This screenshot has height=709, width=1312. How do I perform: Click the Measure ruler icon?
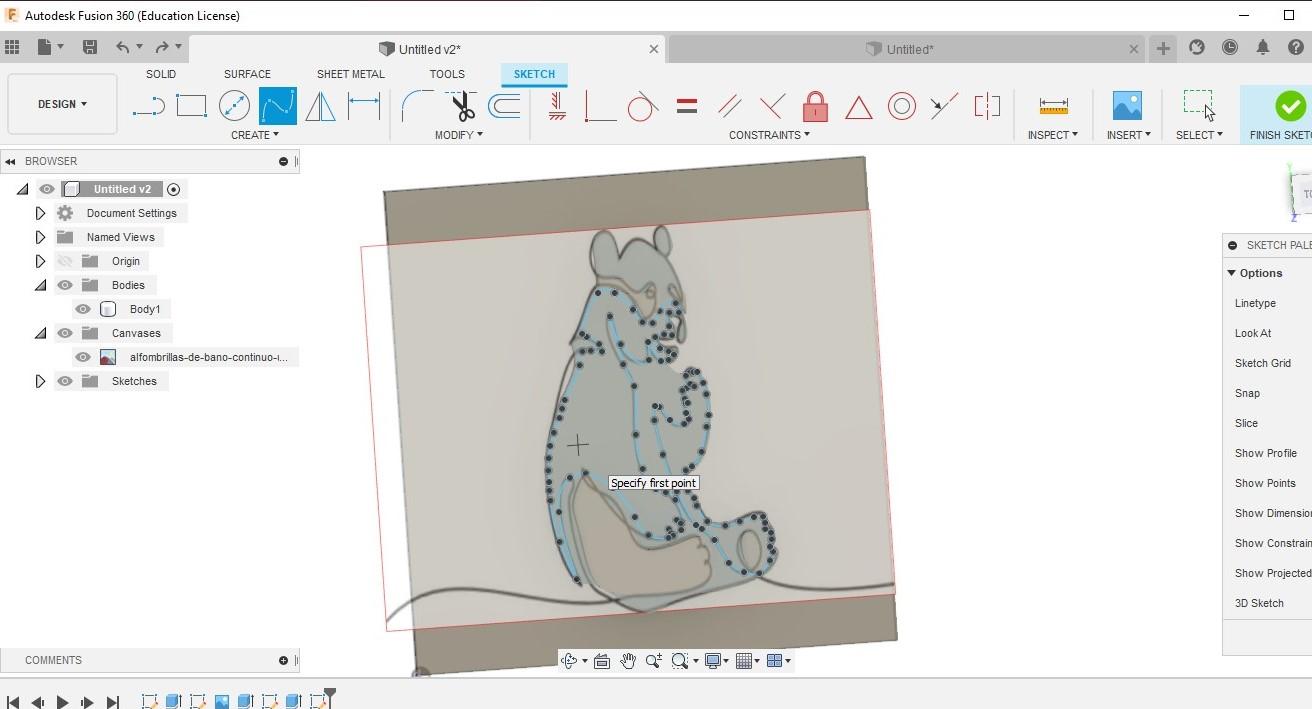1053,106
